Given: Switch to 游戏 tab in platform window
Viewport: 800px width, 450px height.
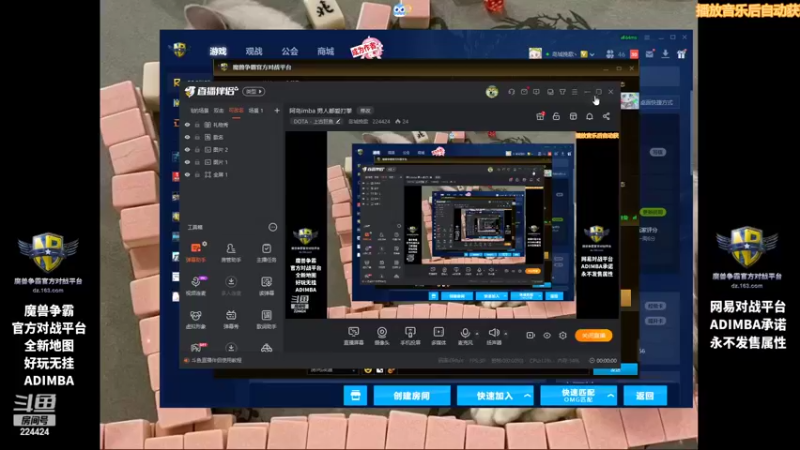Looking at the screenshot, I should point(218,51).
